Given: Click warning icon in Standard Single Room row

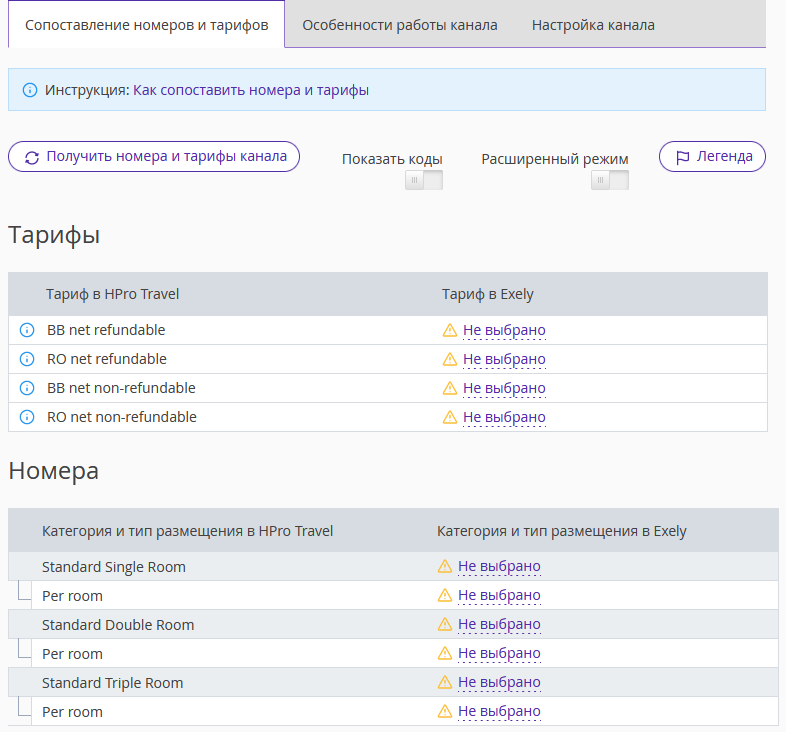Looking at the screenshot, I should pos(445,566).
